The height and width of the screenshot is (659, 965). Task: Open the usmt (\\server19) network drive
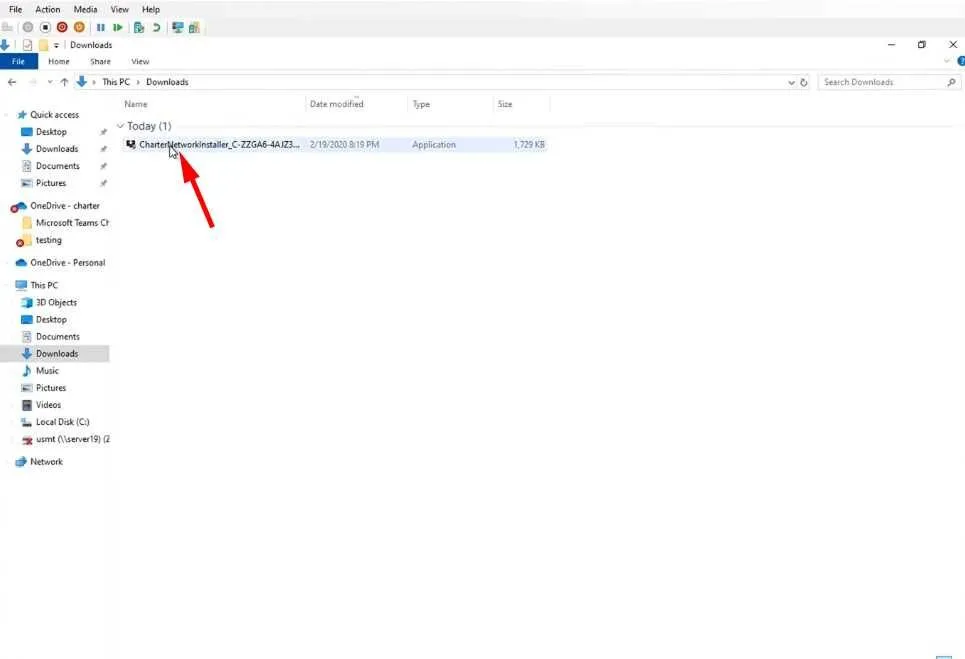(x=72, y=439)
